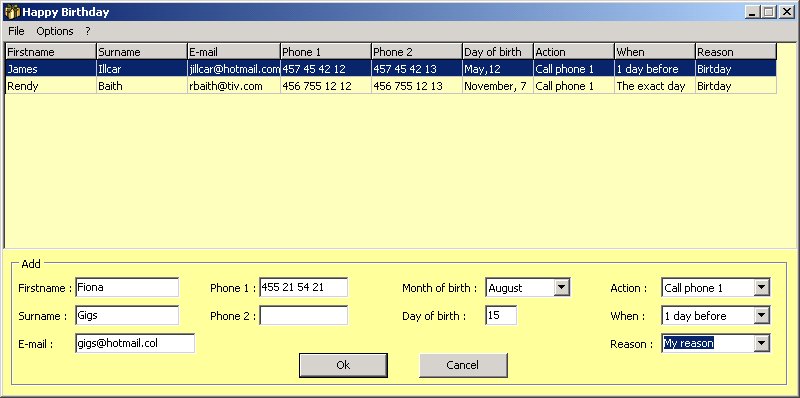800x398 pixels.
Task: Click the Phone 2 column header
Action: [416, 52]
